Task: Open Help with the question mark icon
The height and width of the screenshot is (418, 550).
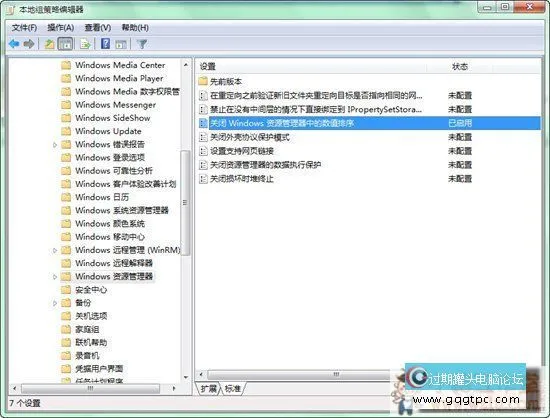Action: point(105,44)
